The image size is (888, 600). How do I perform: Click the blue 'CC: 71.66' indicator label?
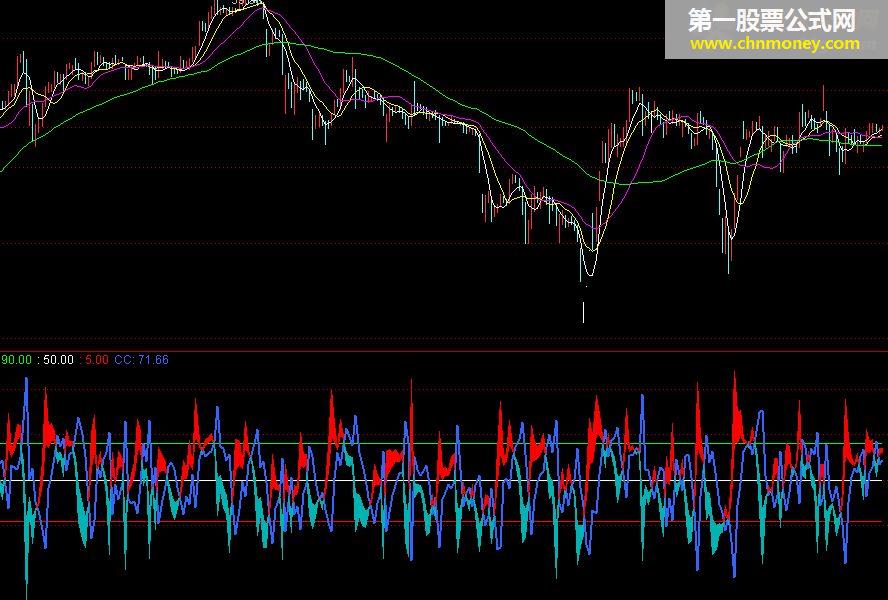(x=141, y=360)
